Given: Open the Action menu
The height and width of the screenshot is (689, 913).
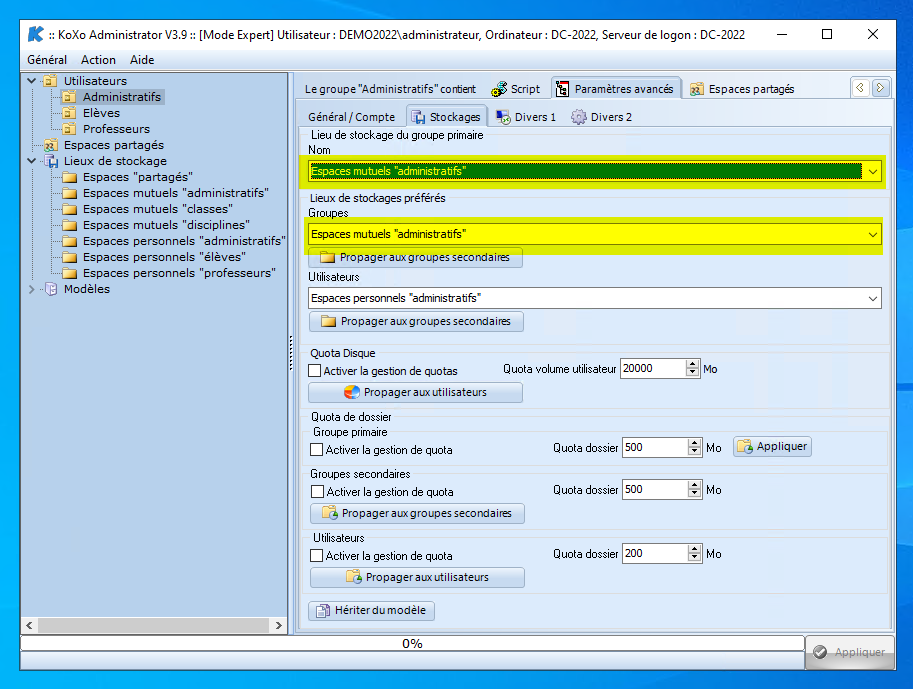Looking at the screenshot, I should coord(98,60).
